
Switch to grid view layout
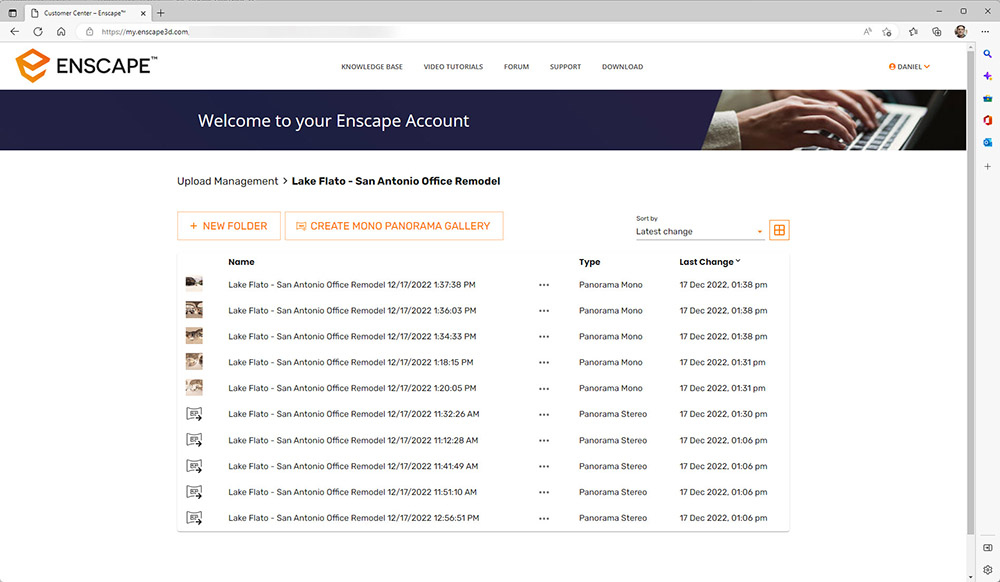point(779,230)
